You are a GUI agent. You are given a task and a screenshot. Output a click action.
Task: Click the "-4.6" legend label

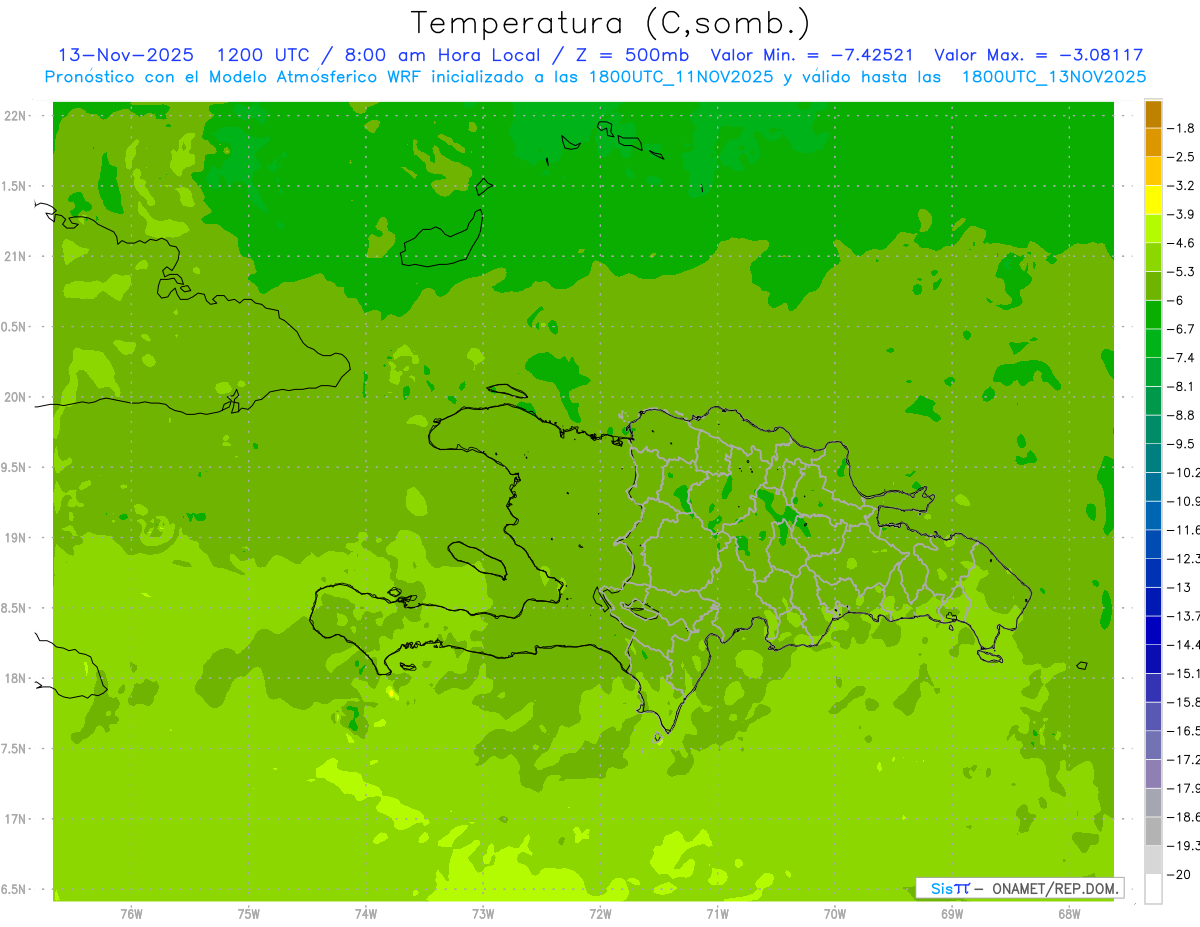[1182, 243]
